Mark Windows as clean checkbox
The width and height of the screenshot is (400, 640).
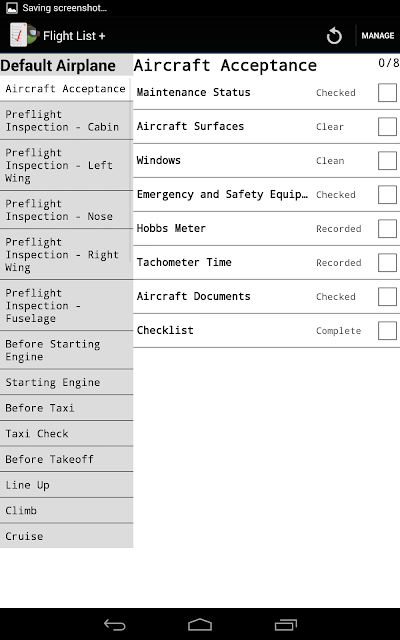click(387, 160)
